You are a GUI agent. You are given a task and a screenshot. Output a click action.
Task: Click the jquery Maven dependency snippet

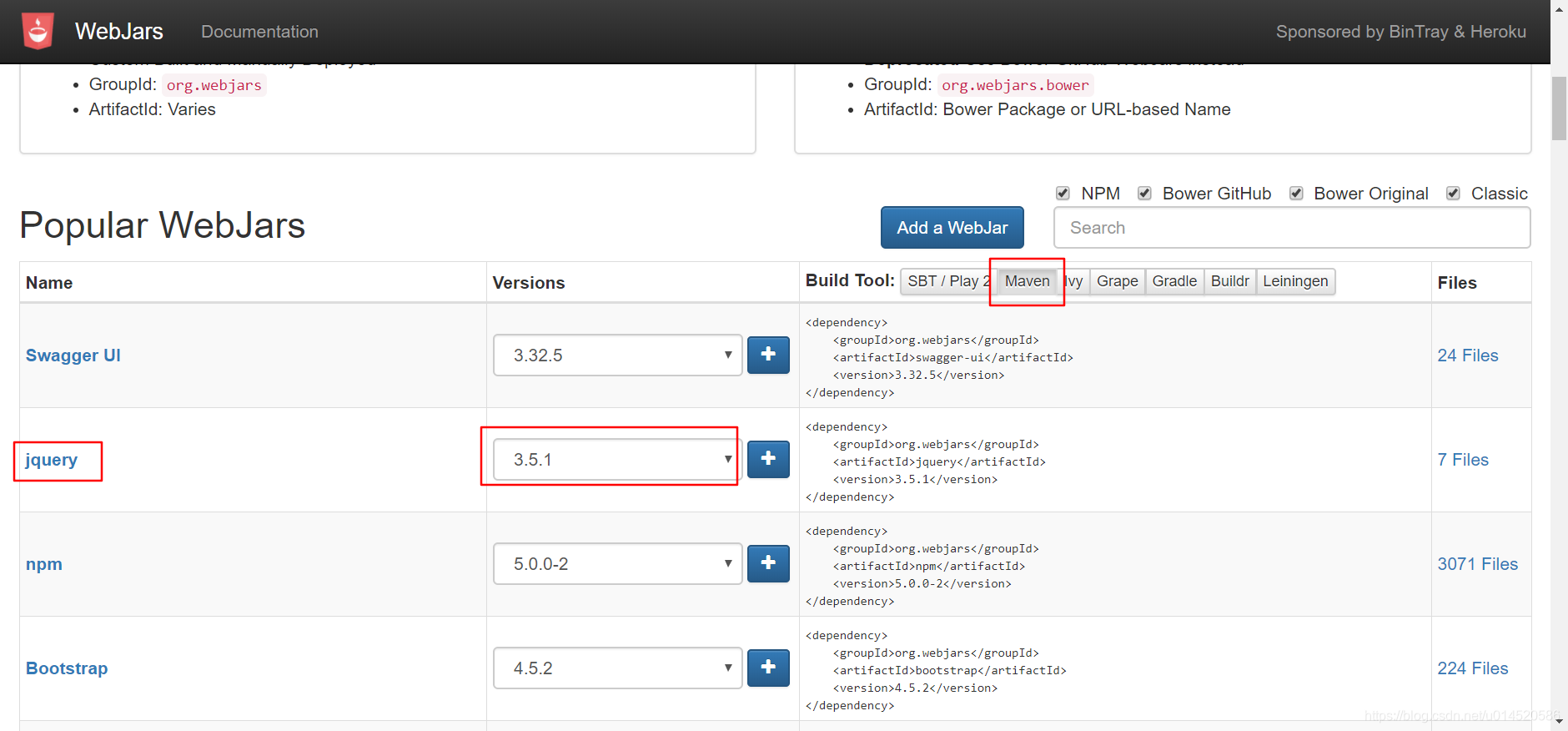(926, 461)
